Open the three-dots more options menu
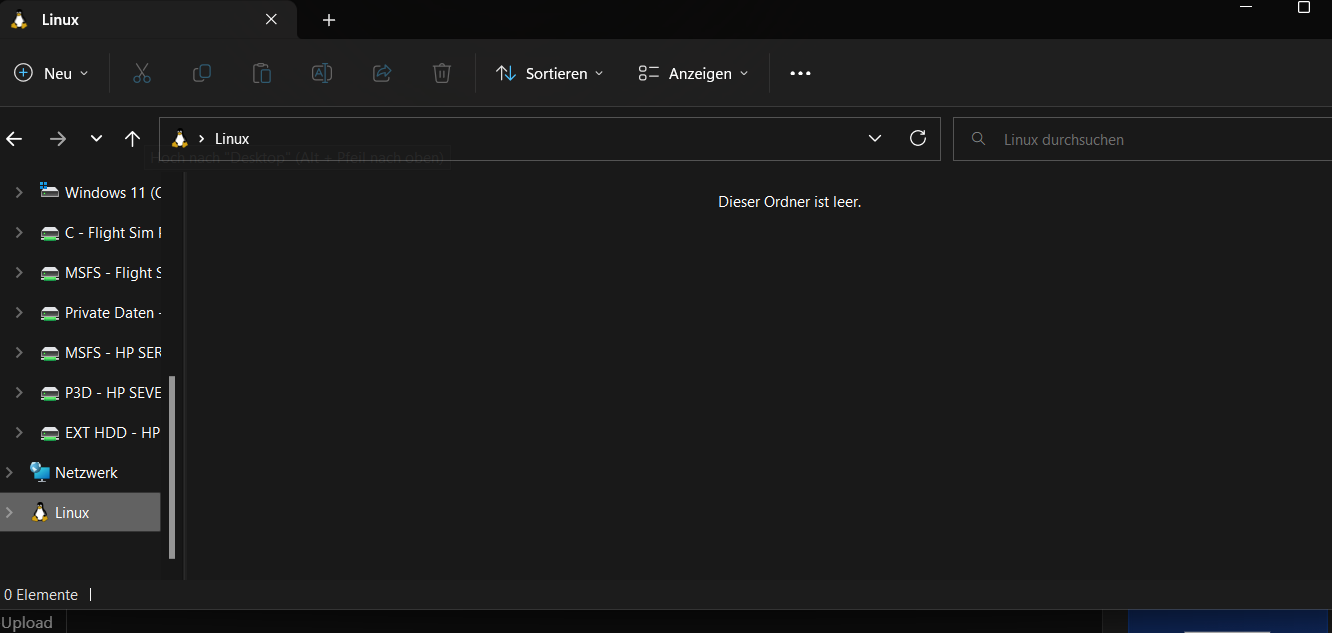Viewport: 1332px width, 633px height. [800, 73]
